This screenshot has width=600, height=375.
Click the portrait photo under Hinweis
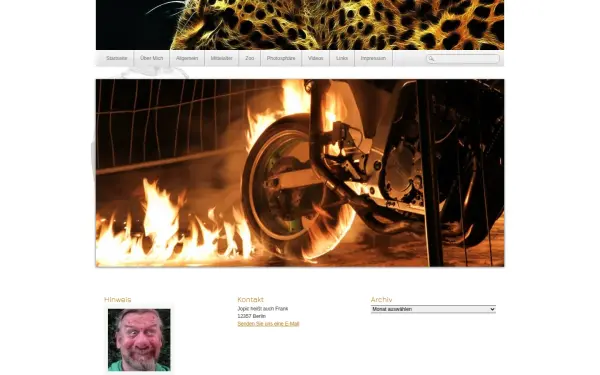point(139,340)
